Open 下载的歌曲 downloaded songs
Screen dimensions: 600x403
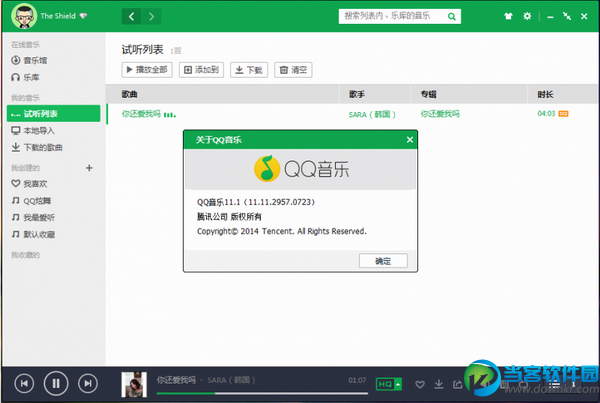pos(37,147)
